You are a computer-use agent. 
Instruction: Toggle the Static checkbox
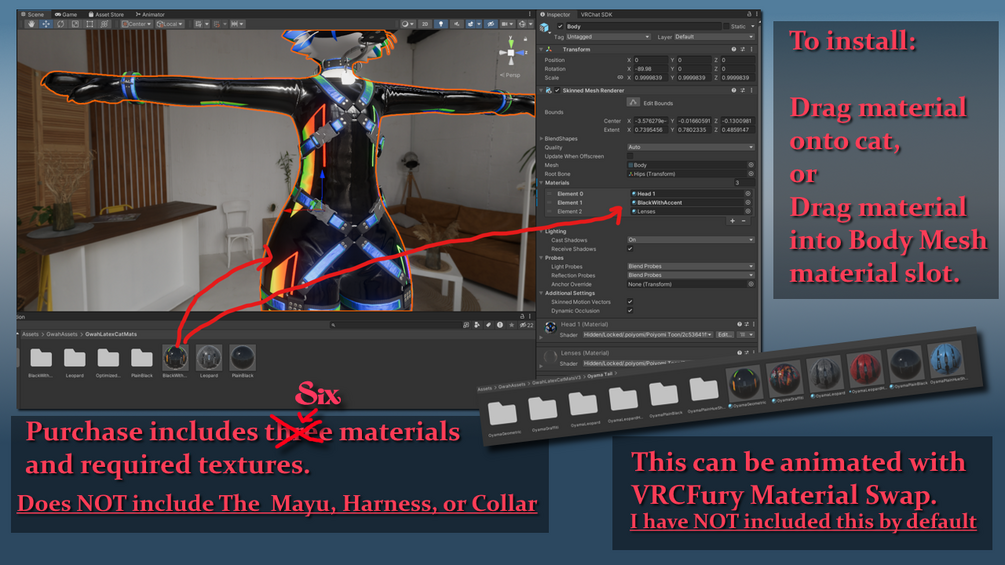[x=727, y=26]
